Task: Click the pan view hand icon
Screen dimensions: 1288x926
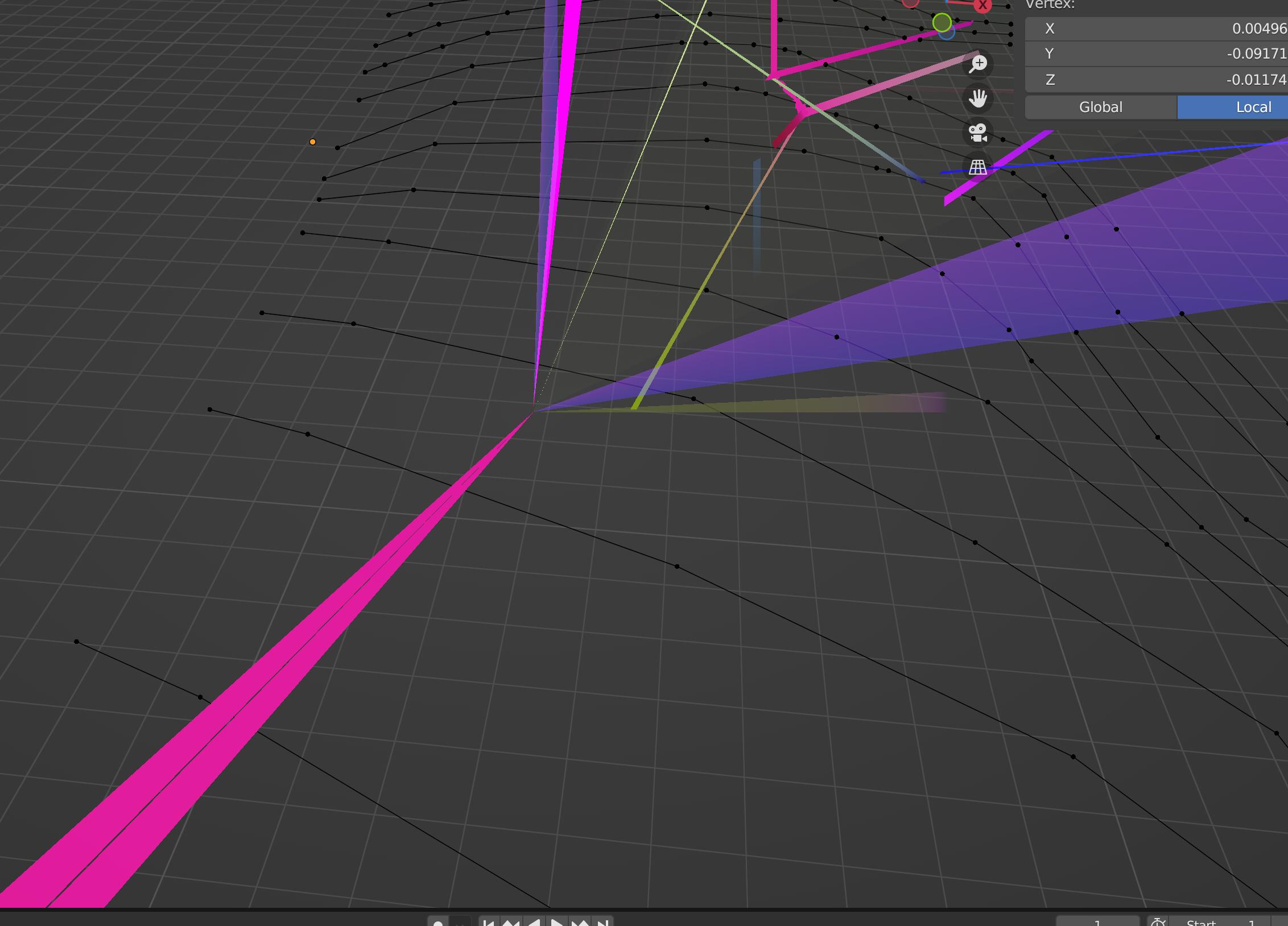Action: (977, 98)
